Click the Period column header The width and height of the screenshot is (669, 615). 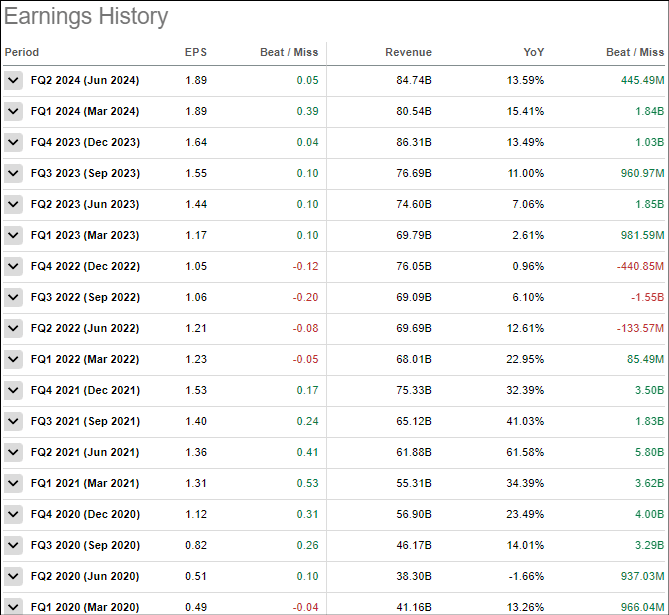pos(22,52)
